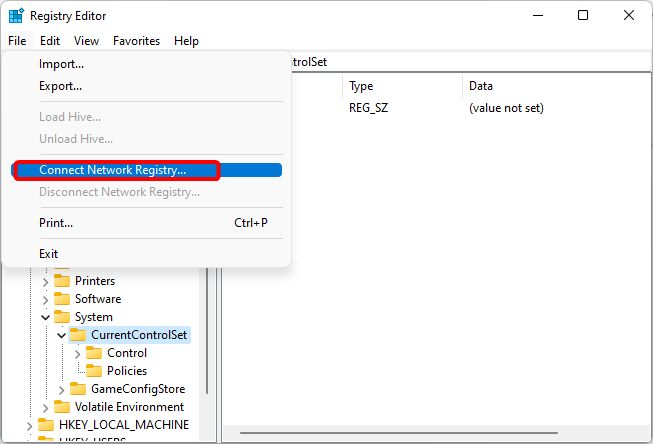Screen dimensions: 653x444
Task: Expand the Volatile Environment key
Action: coord(45,408)
